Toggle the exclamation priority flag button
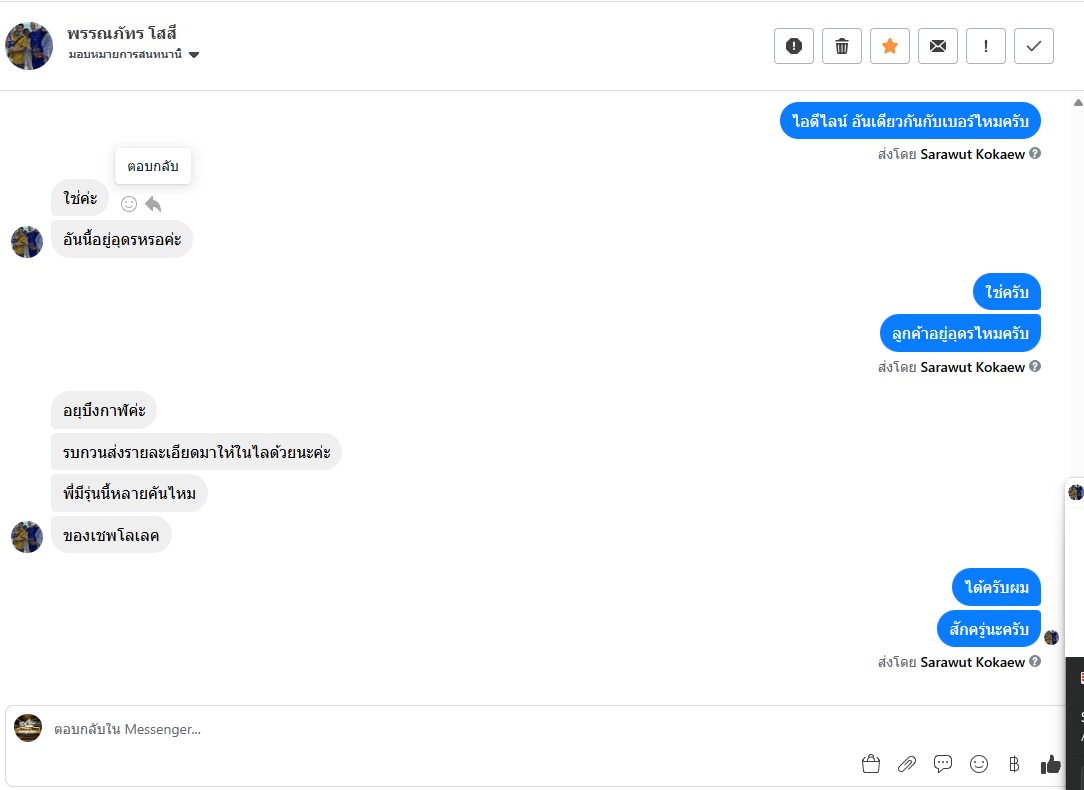The height and width of the screenshot is (790, 1084). click(986, 46)
